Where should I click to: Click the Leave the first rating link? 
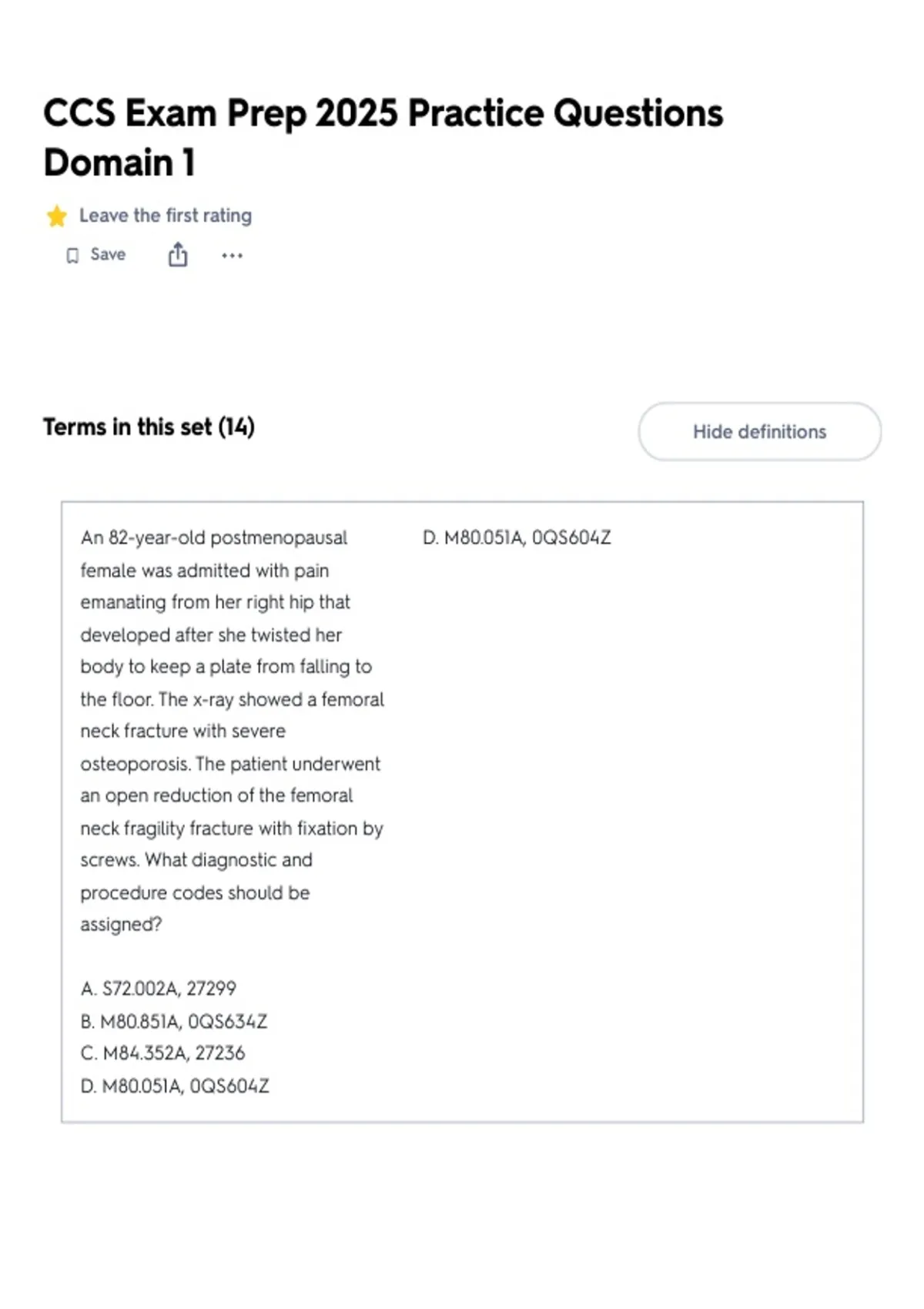click(166, 216)
